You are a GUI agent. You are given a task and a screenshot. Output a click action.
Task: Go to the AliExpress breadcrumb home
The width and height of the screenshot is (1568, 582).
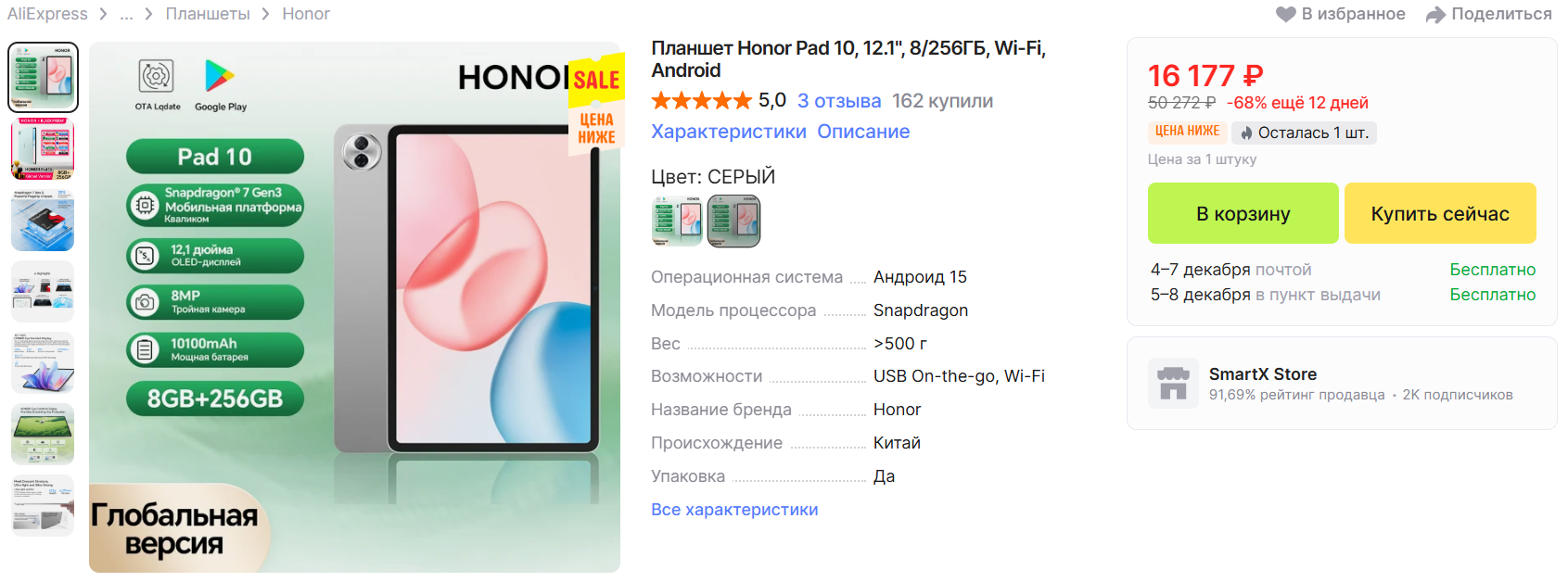47,14
